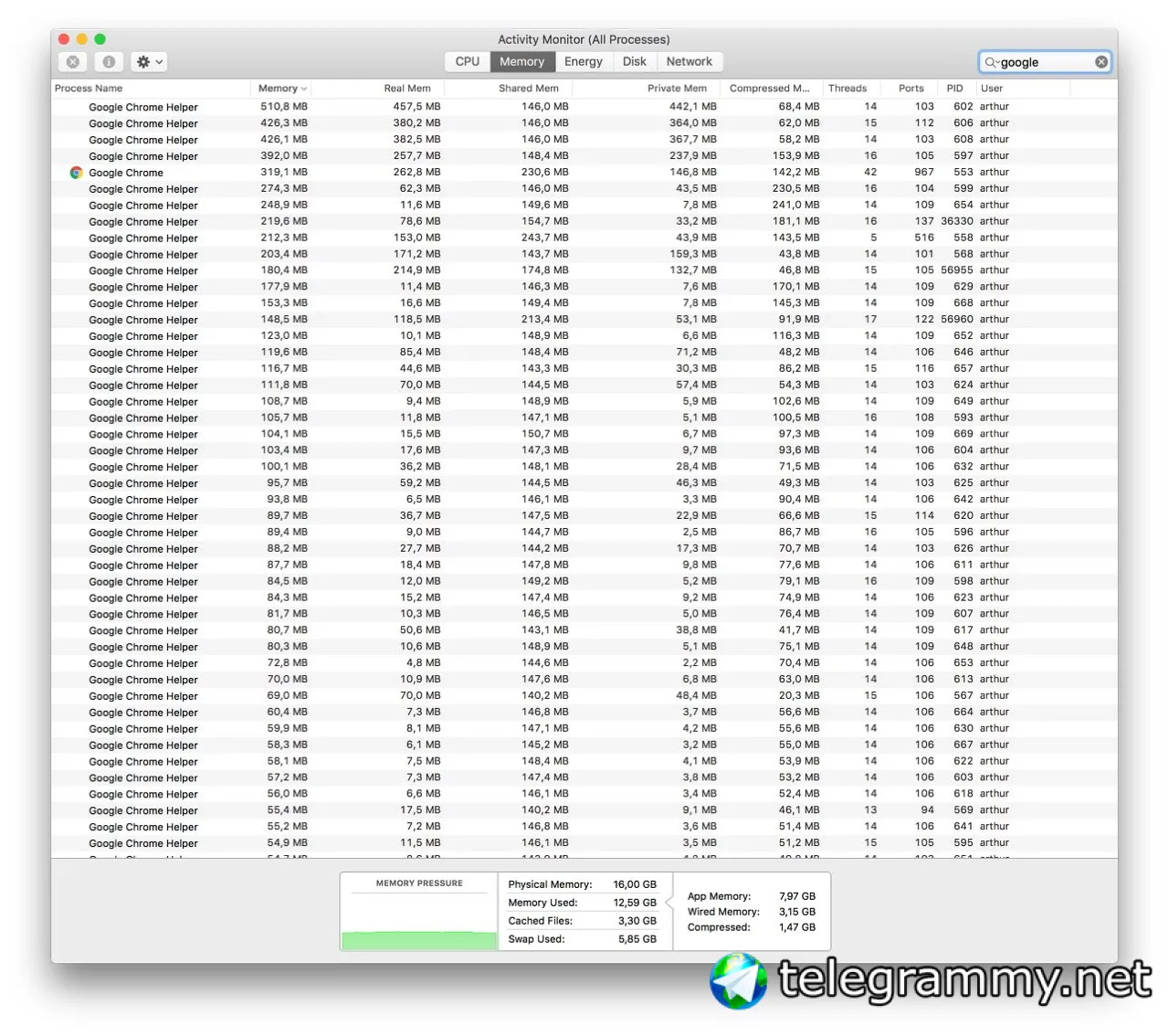Switch to the CPU tab
The image size is (1169, 1036).
point(468,61)
